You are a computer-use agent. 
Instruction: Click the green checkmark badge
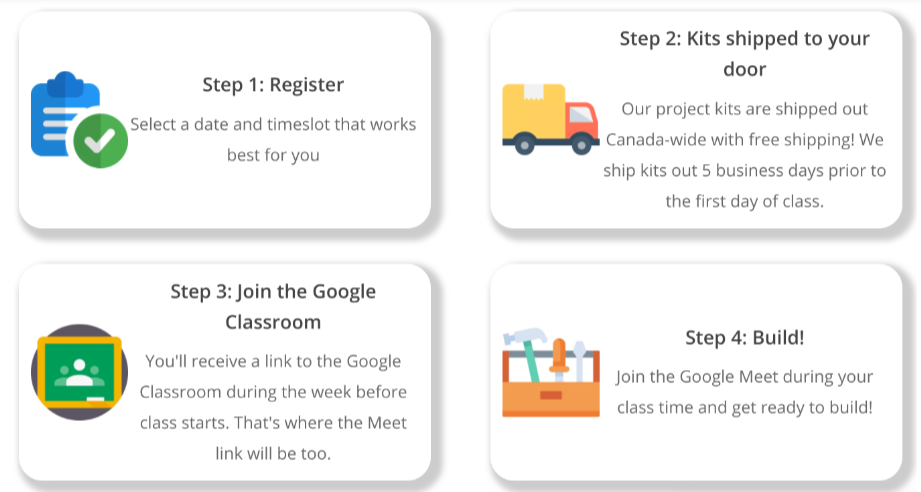tap(100, 141)
